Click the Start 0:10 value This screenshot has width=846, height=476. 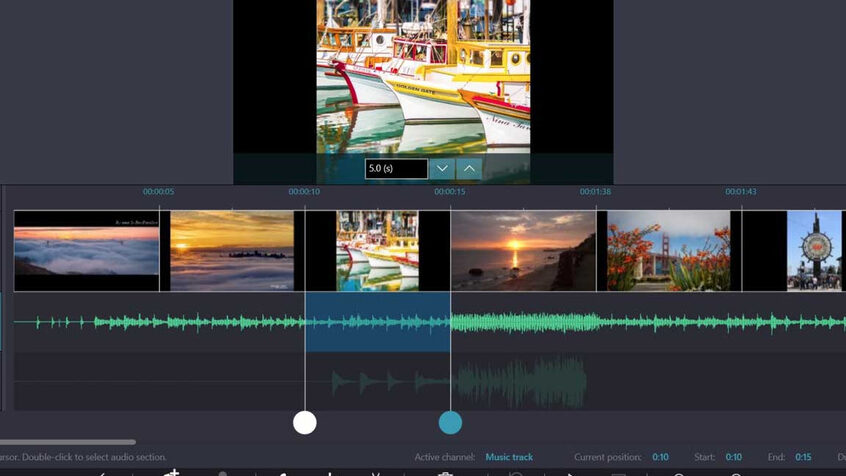click(733, 457)
